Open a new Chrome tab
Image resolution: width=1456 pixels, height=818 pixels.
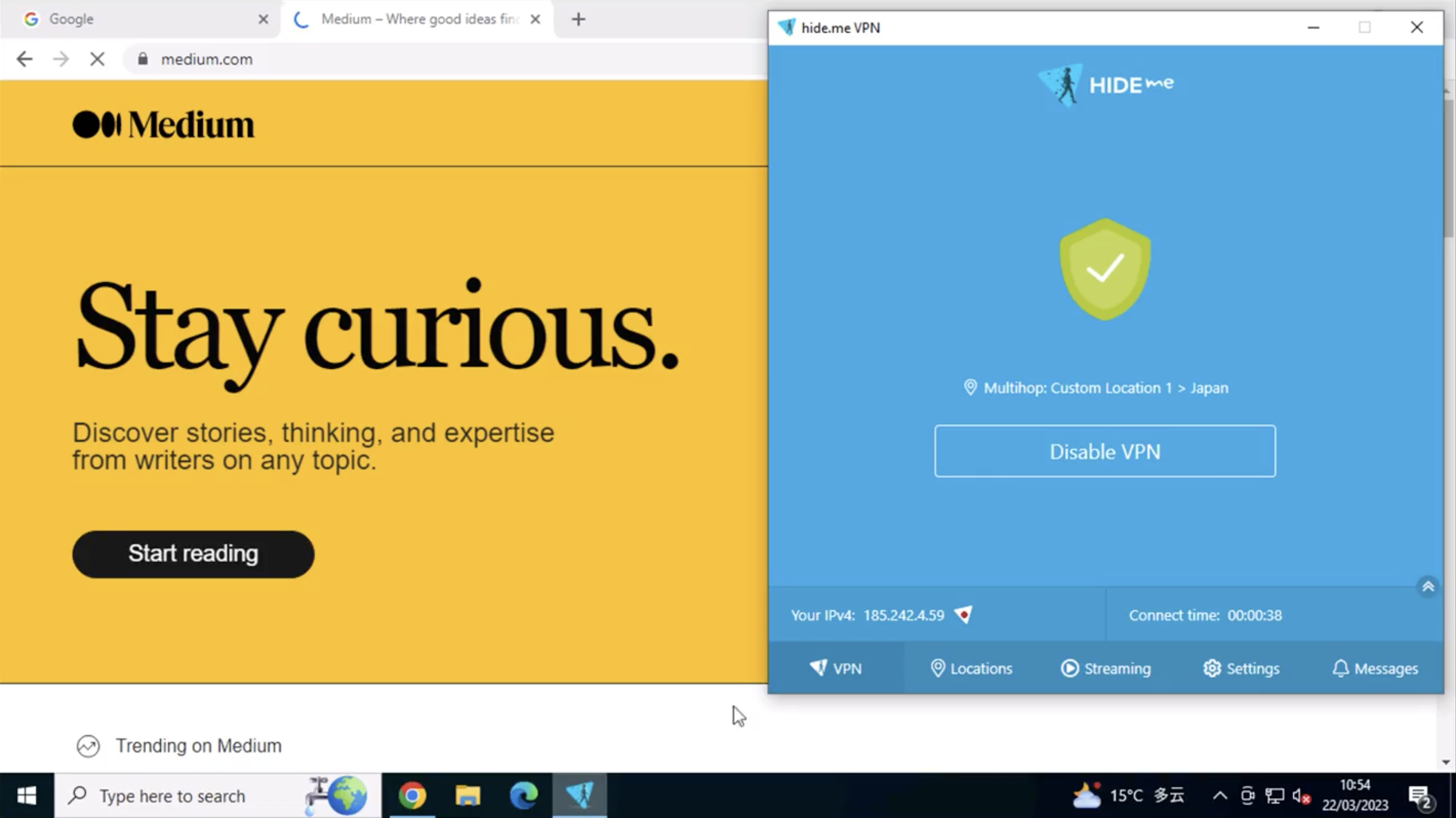coord(578,19)
